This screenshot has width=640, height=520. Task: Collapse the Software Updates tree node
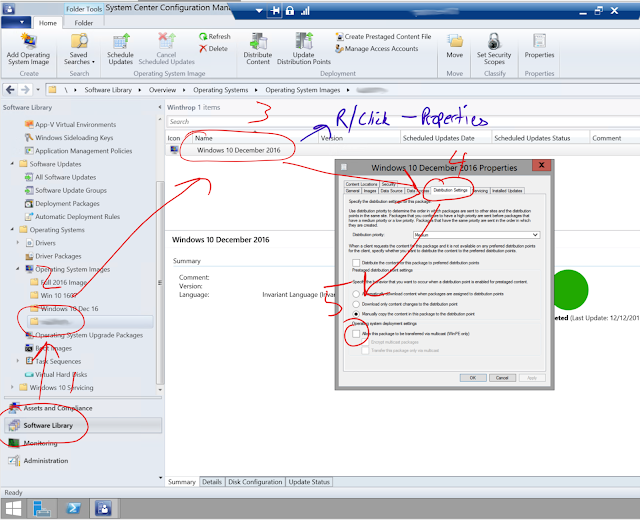(12, 164)
